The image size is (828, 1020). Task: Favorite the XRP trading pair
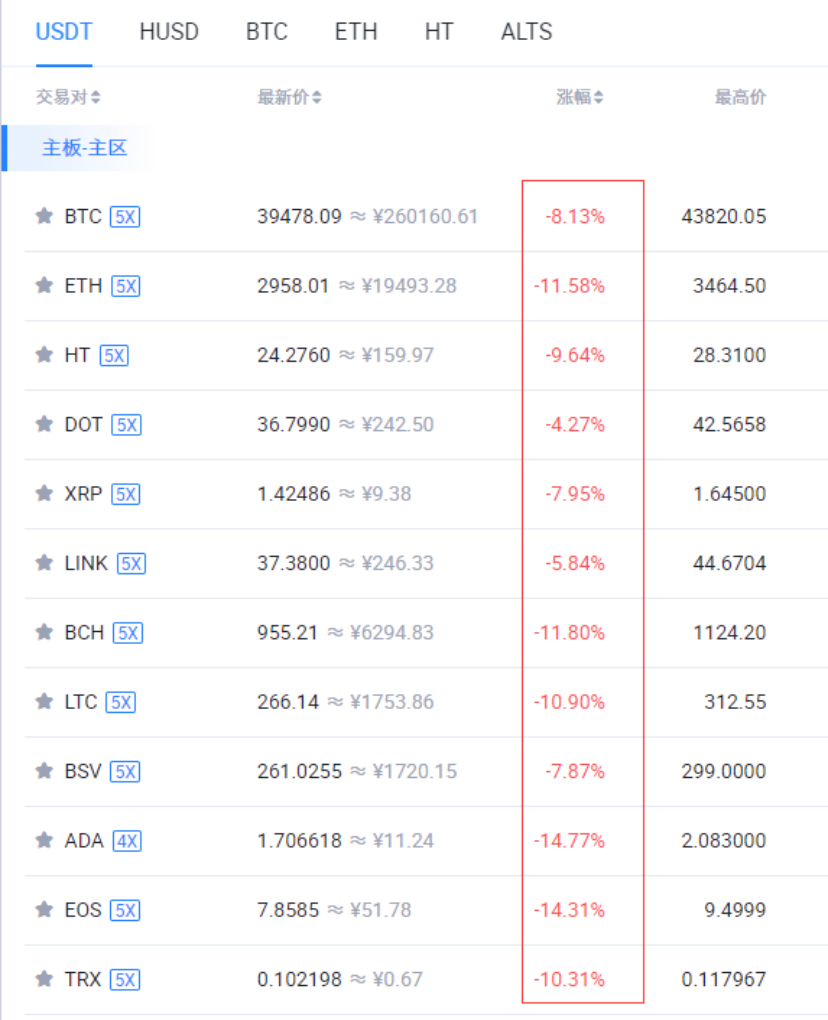44,494
